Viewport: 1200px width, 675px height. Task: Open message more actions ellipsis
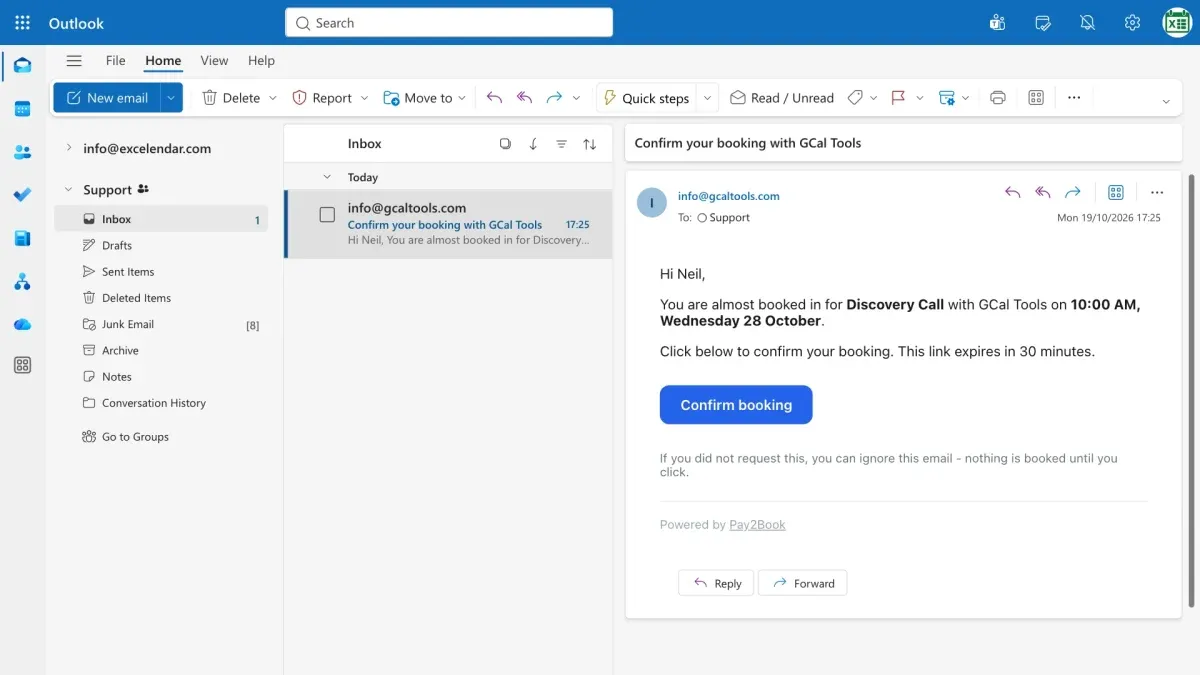point(1157,192)
